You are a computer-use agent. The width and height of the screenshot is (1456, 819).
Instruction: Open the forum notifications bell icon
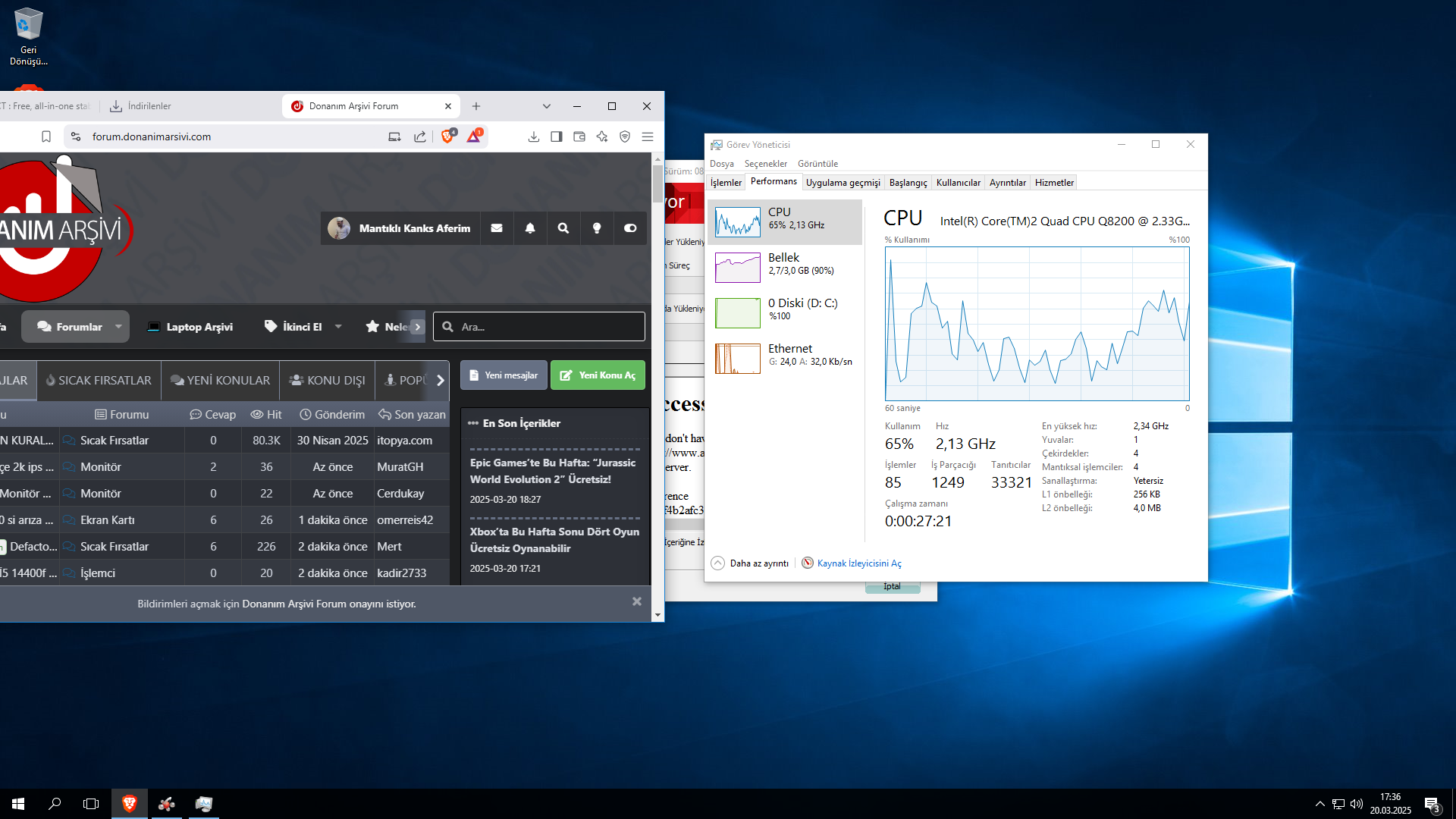click(x=530, y=228)
